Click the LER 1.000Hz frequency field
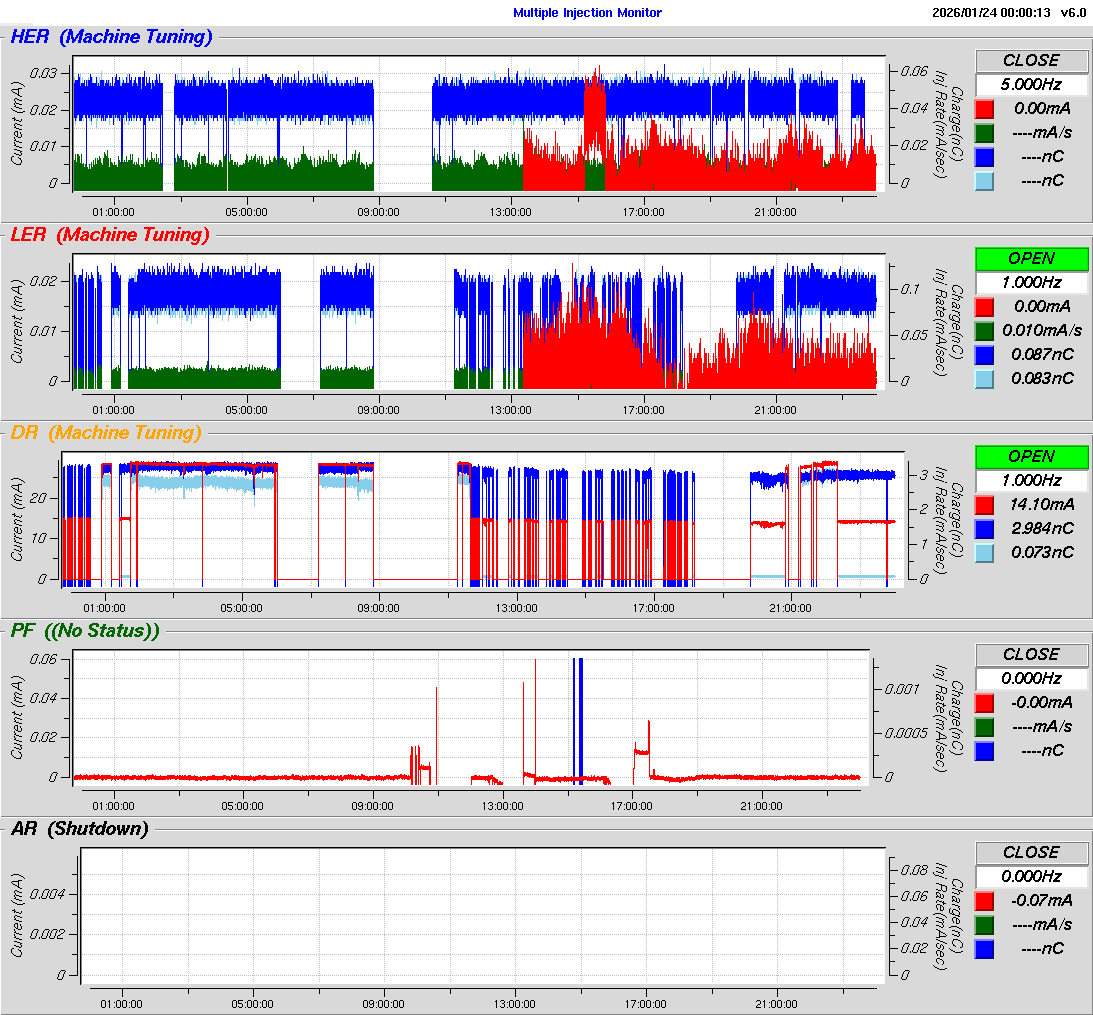Viewport: 1093px width, 1015px height. 1031,283
